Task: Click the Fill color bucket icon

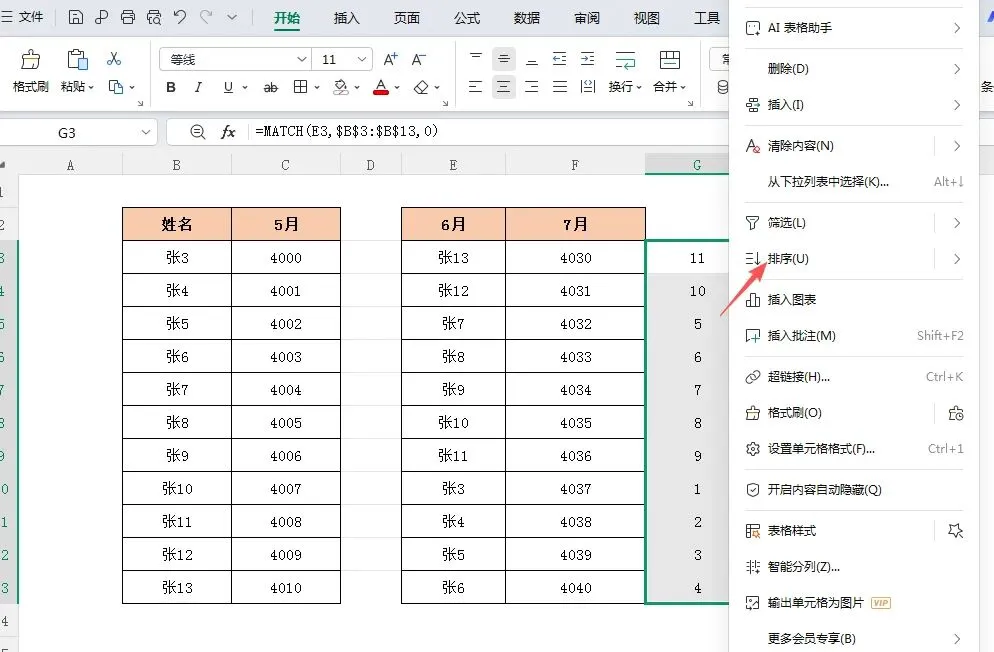Action: tap(341, 87)
